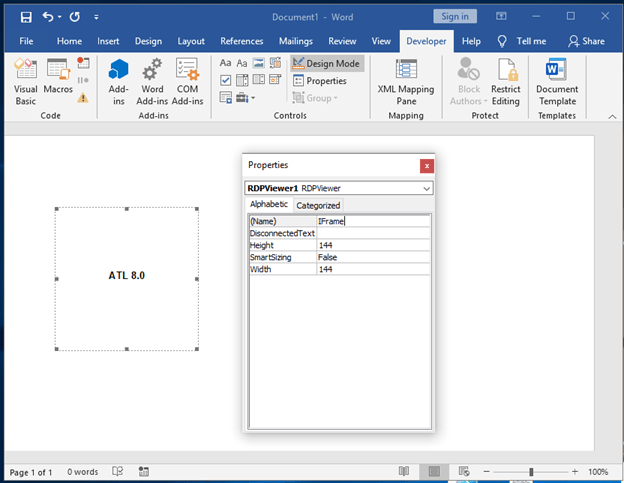Switch to Read Mode view
This screenshot has height=483, width=624.
click(x=404, y=471)
